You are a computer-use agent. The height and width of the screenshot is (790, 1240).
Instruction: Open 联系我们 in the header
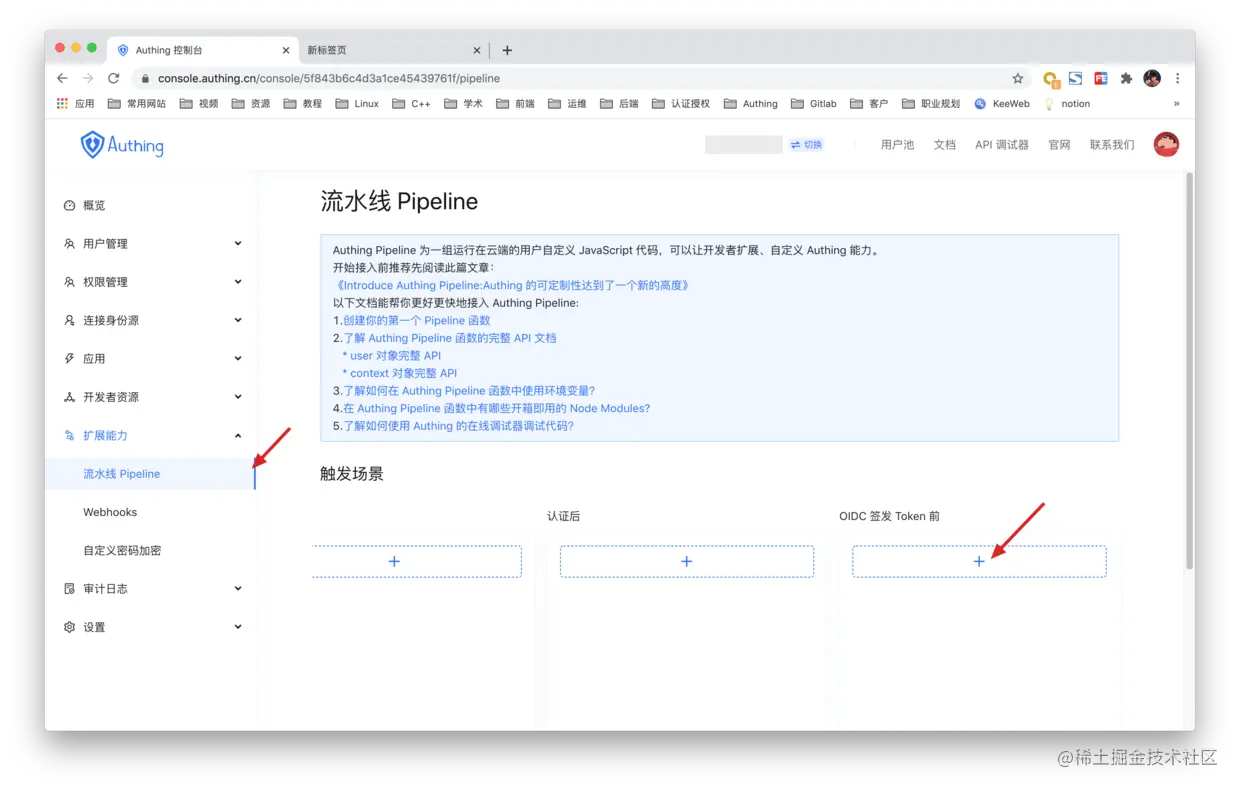[x=1112, y=145]
